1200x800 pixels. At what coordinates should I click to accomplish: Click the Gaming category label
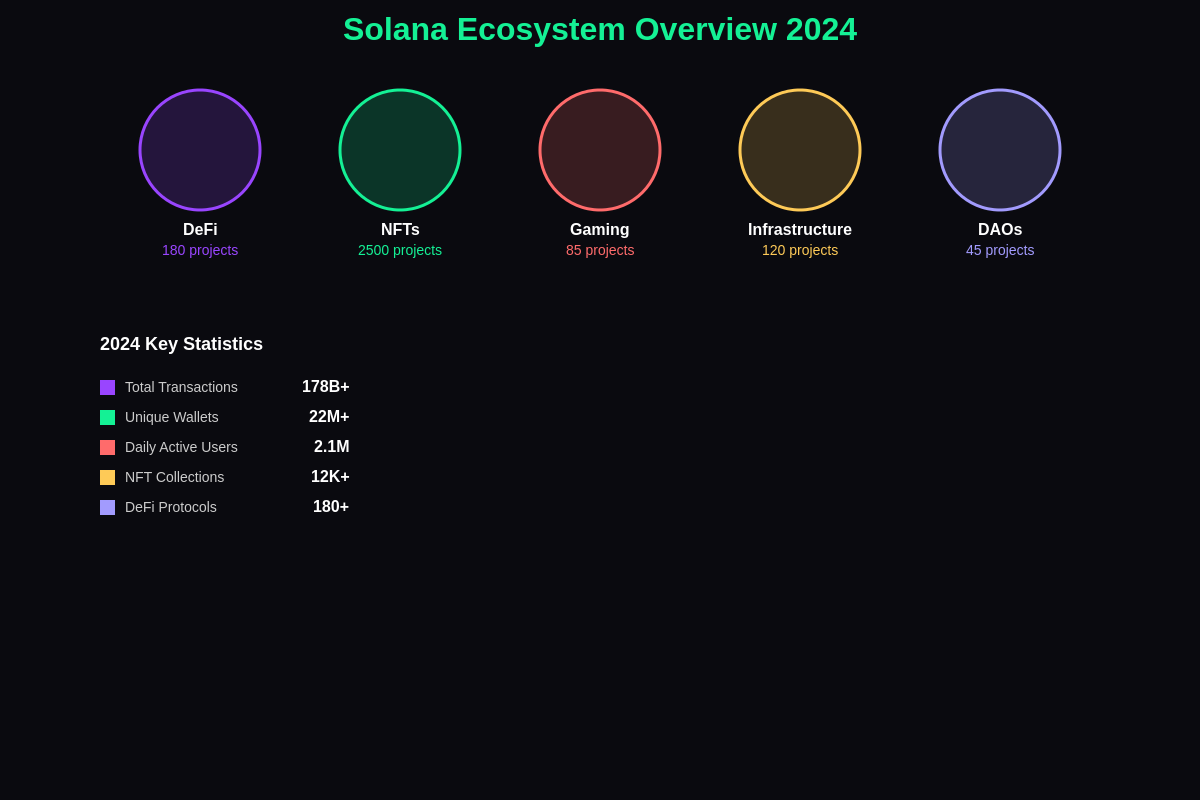600,230
